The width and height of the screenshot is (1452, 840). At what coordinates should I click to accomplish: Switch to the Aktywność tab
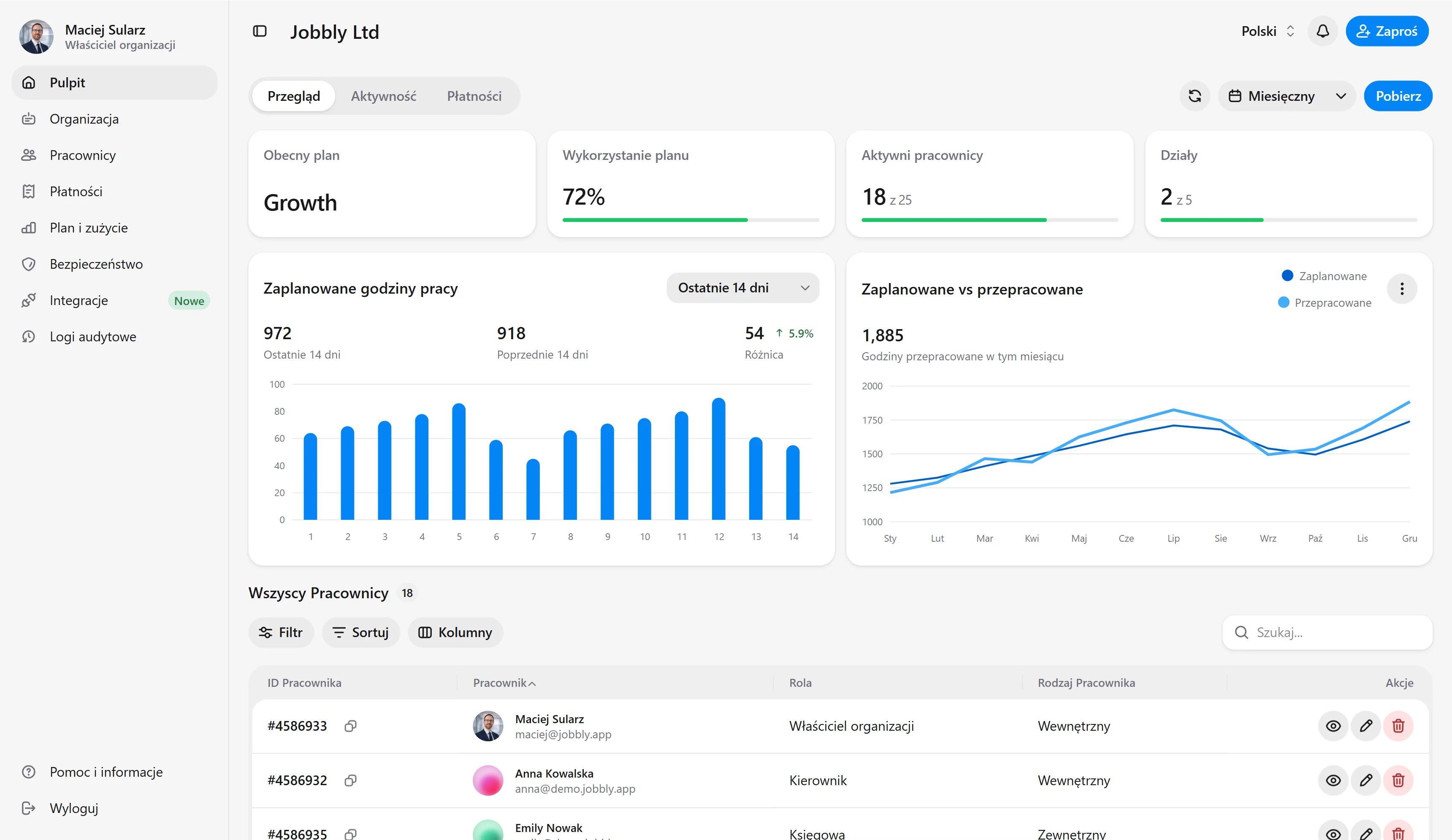click(383, 96)
